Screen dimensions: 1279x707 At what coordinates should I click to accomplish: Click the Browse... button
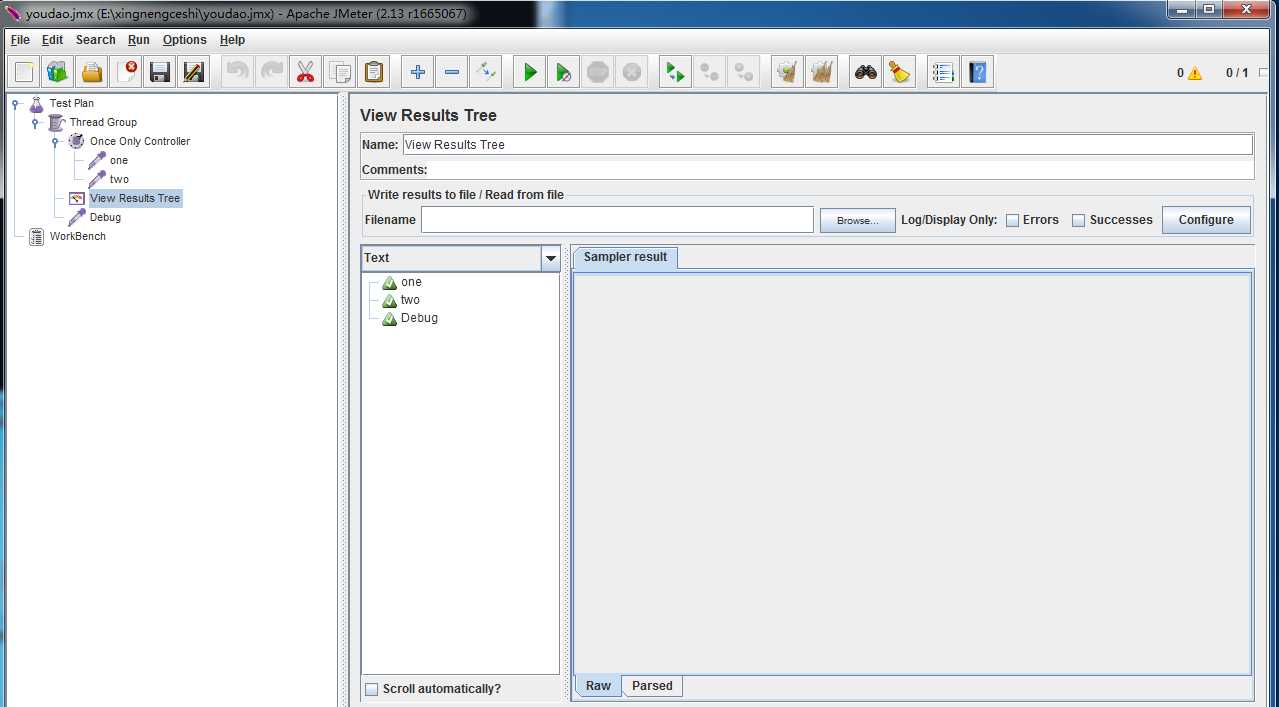coord(857,220)
